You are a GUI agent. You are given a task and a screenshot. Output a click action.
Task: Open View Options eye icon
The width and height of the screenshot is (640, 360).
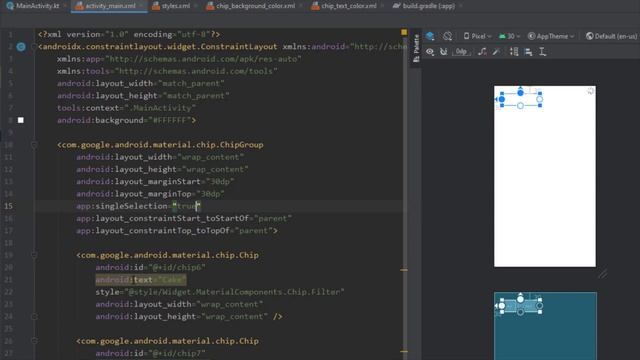pos(430,52)
